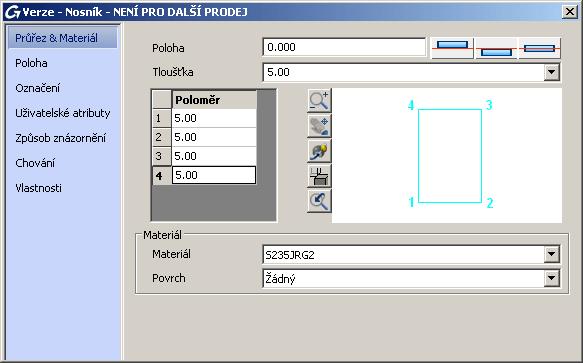Screen dimensions: 583x363
Task: Click radius cell in row 4
Action: [x=214, y=175]
